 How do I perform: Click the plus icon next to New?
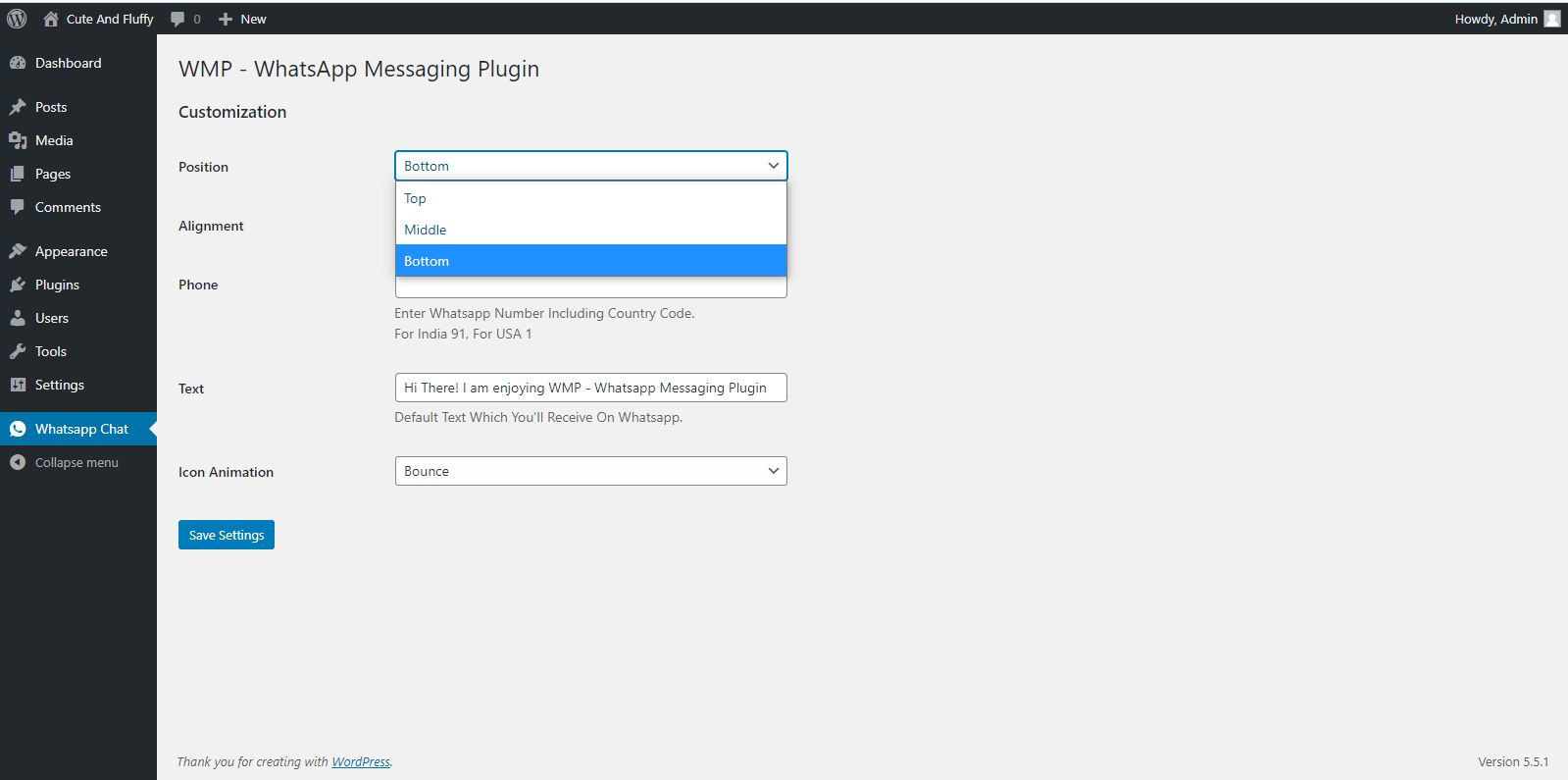[x=226, y=19]
